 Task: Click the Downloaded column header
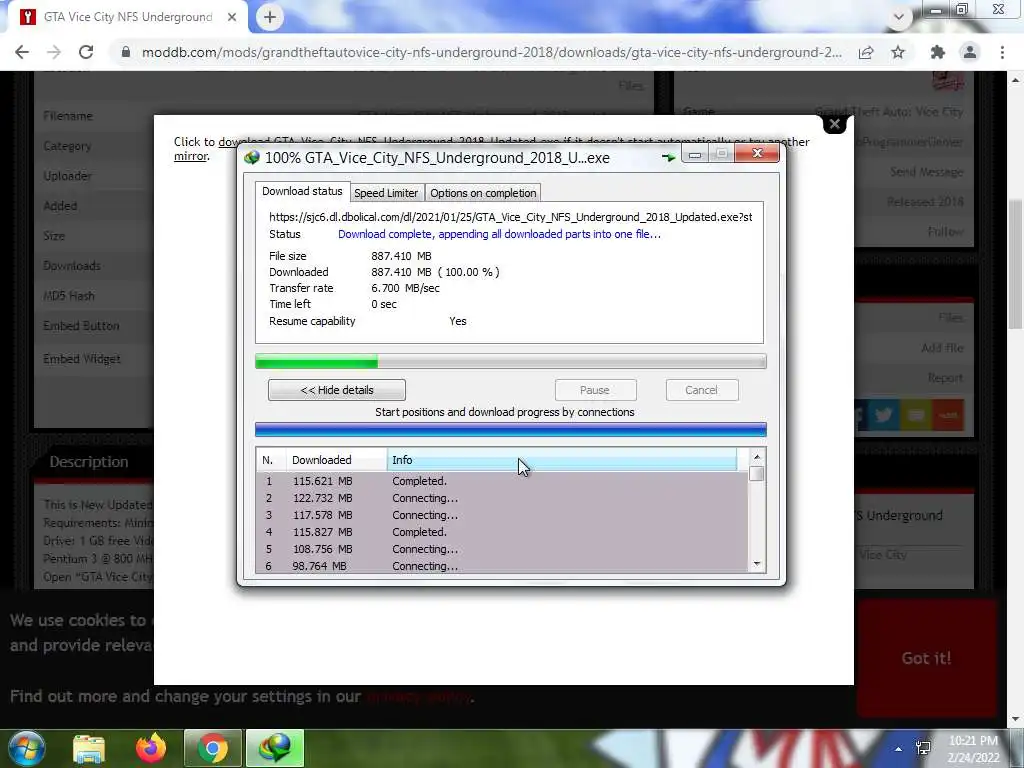[x=336, y=460]
